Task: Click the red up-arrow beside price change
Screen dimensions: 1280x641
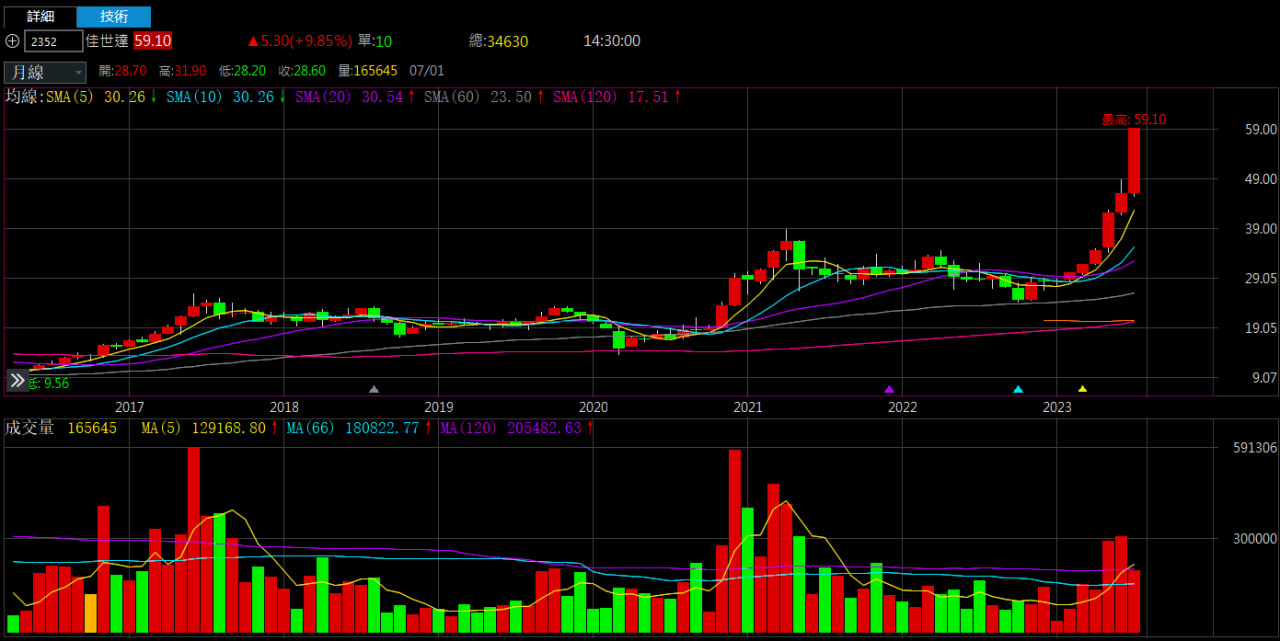Action: [x=253, y=41]
